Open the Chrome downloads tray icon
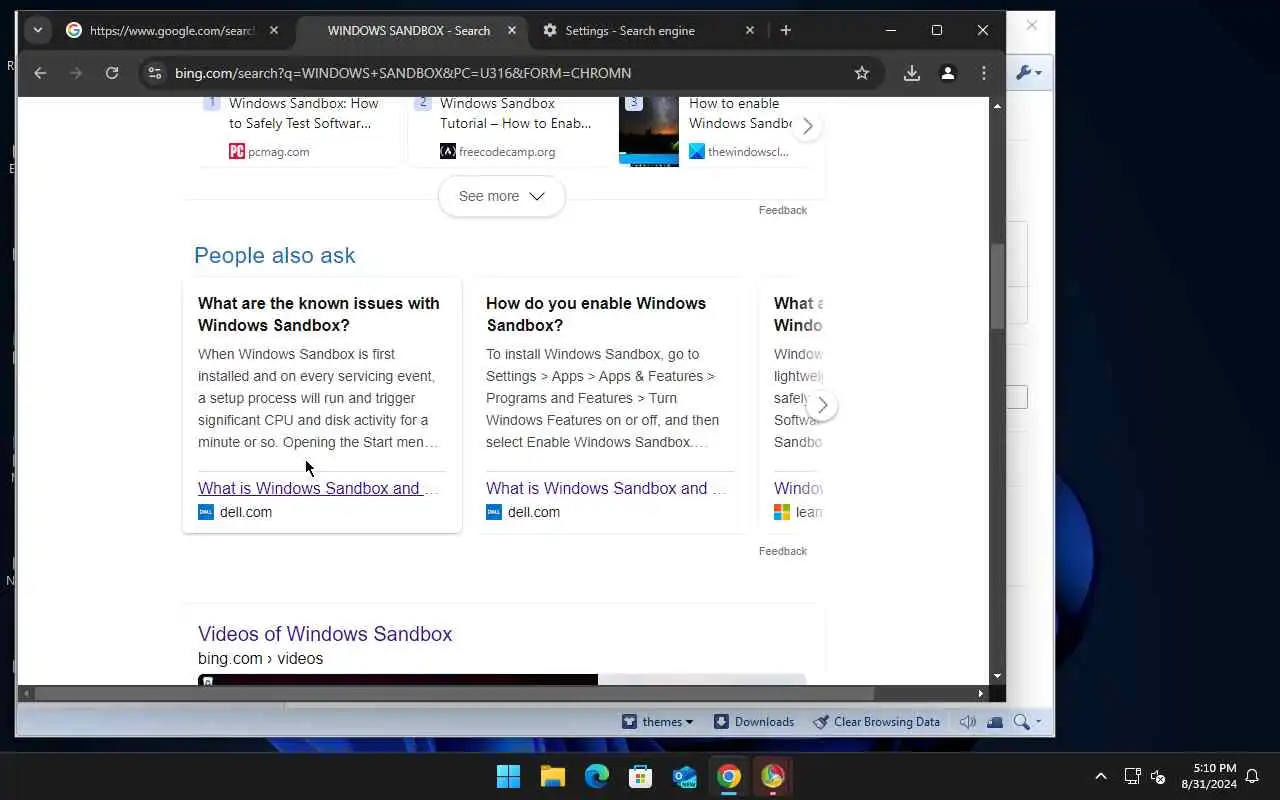The width and height of the screenshot is (1280, 800). [x=912, y=73]
